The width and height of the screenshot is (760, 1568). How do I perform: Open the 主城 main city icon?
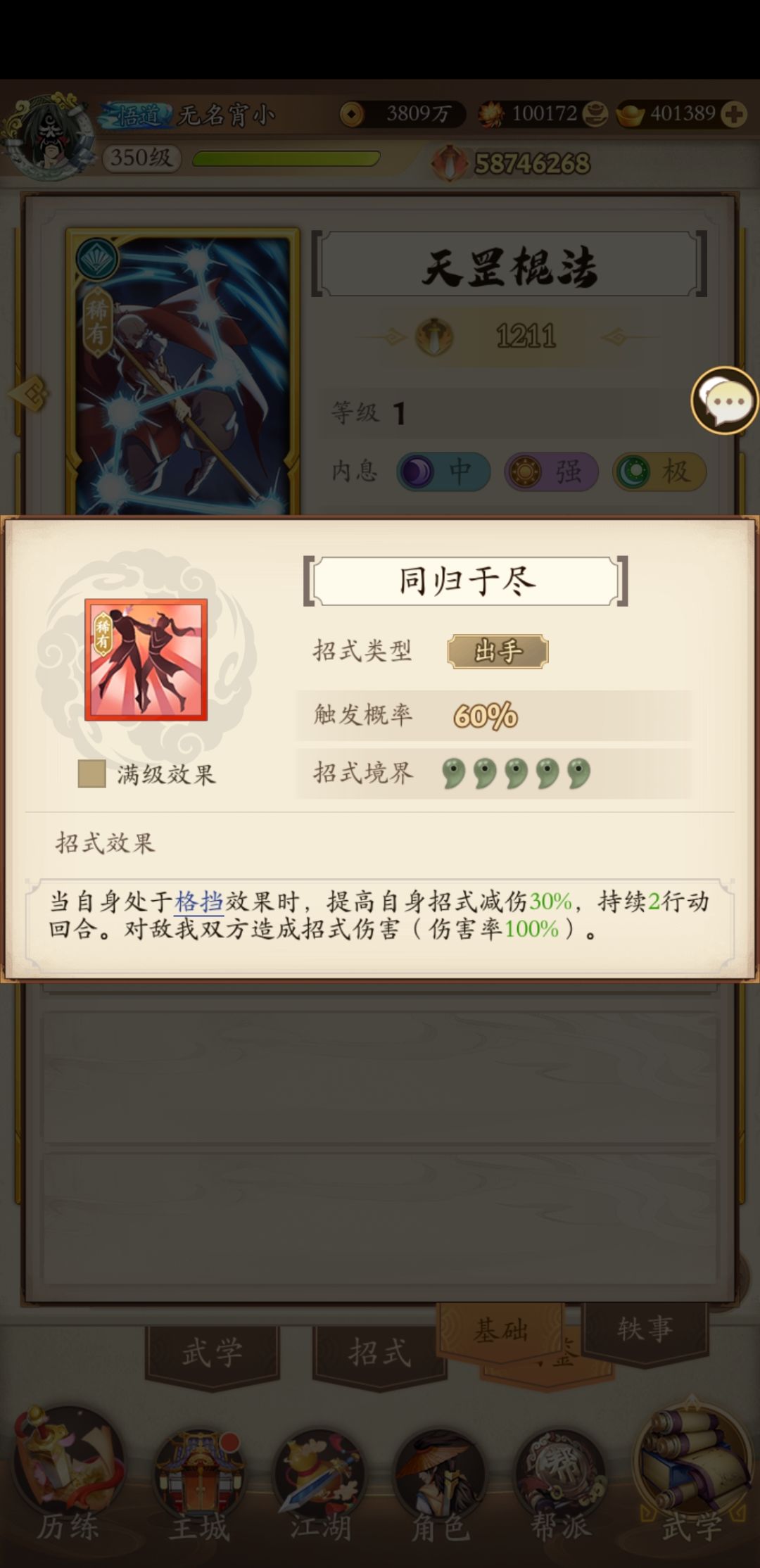point(200,1483)
